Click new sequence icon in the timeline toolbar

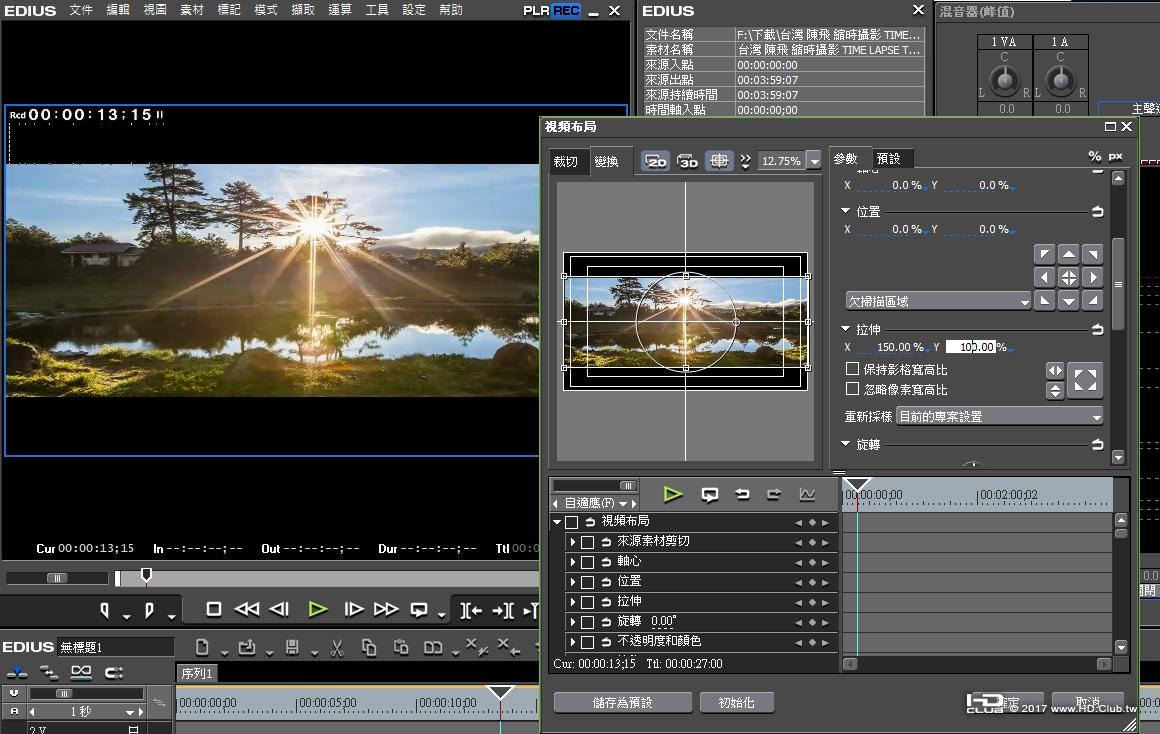pyautogui.click(x=202, y=647)
